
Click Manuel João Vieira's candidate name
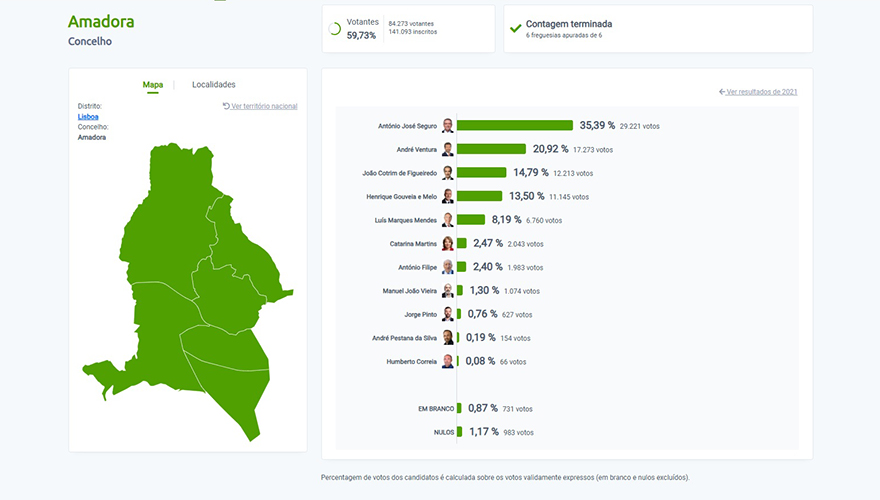pos(411,291)
